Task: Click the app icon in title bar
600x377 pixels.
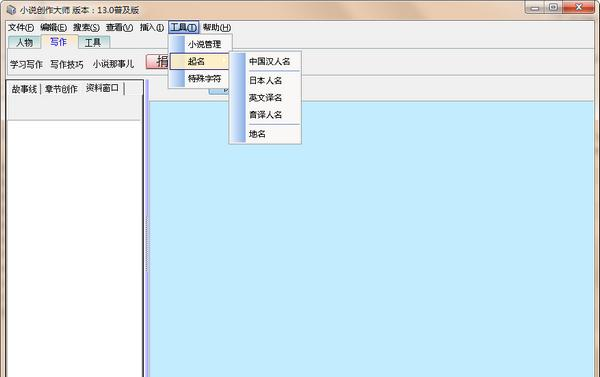Action: (x=11, y=10)
